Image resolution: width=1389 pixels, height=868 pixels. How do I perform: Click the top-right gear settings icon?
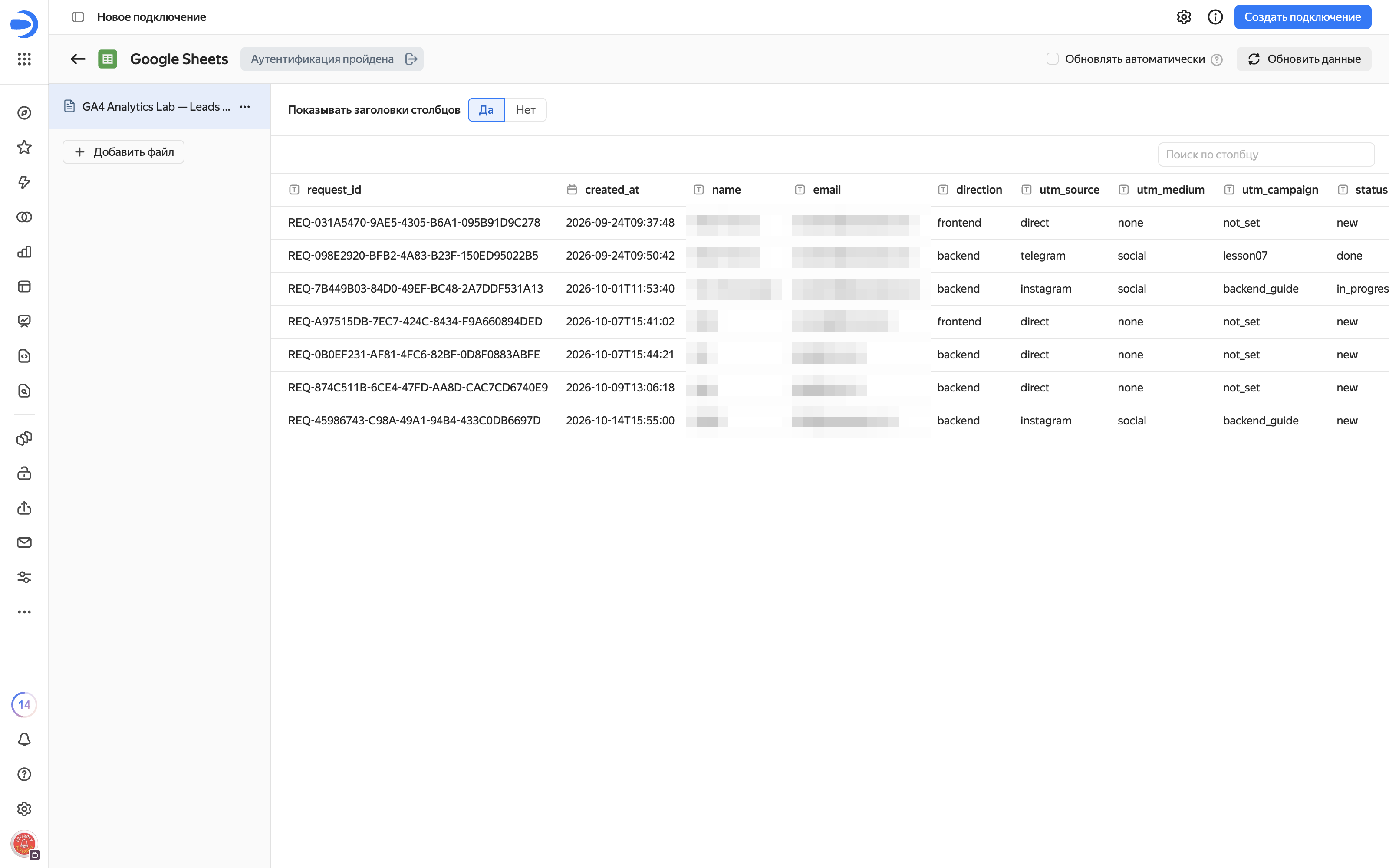pyautogui.click(x=1184, y=17)
